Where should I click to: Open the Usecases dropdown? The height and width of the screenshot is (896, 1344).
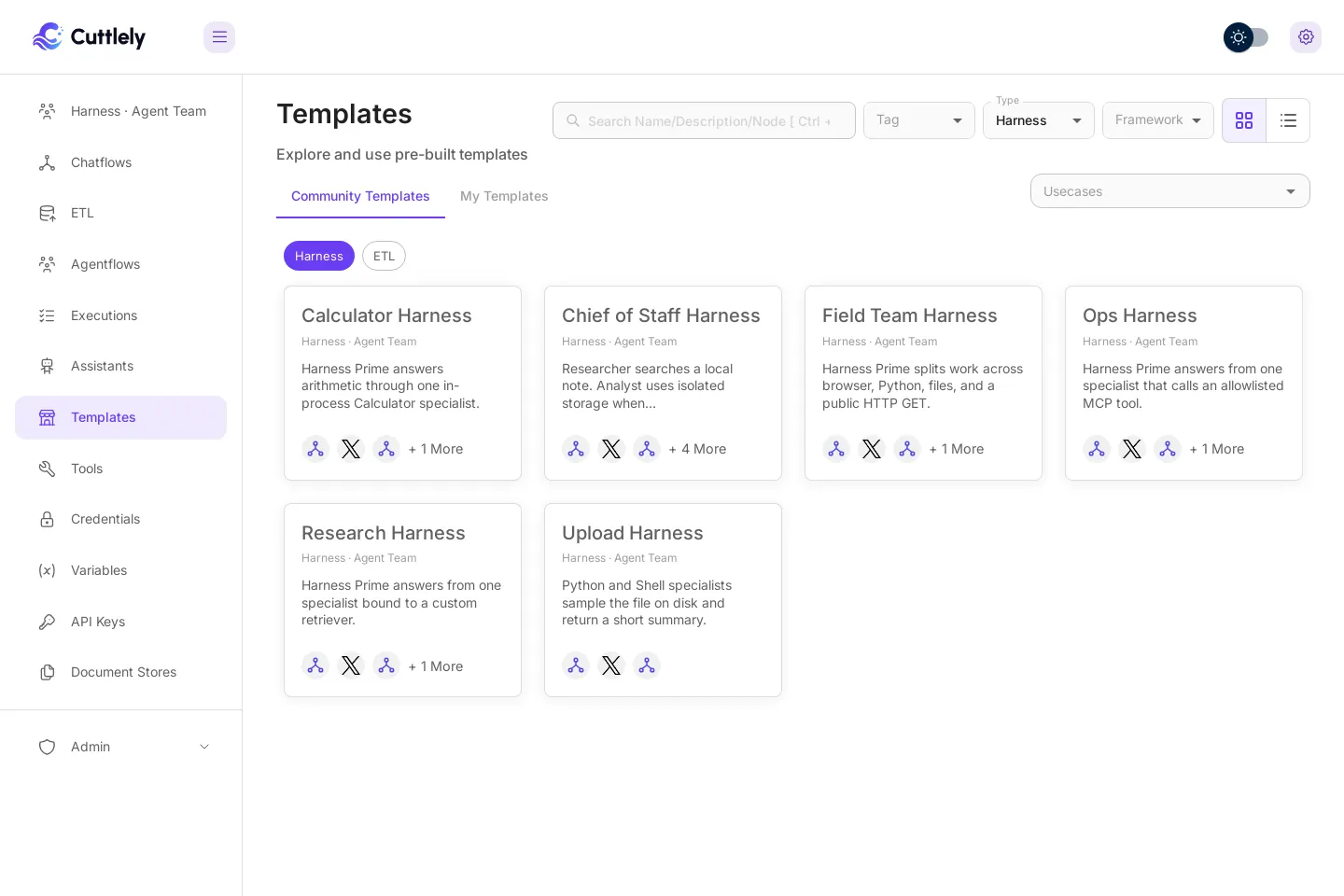[x=1170, y=191]
